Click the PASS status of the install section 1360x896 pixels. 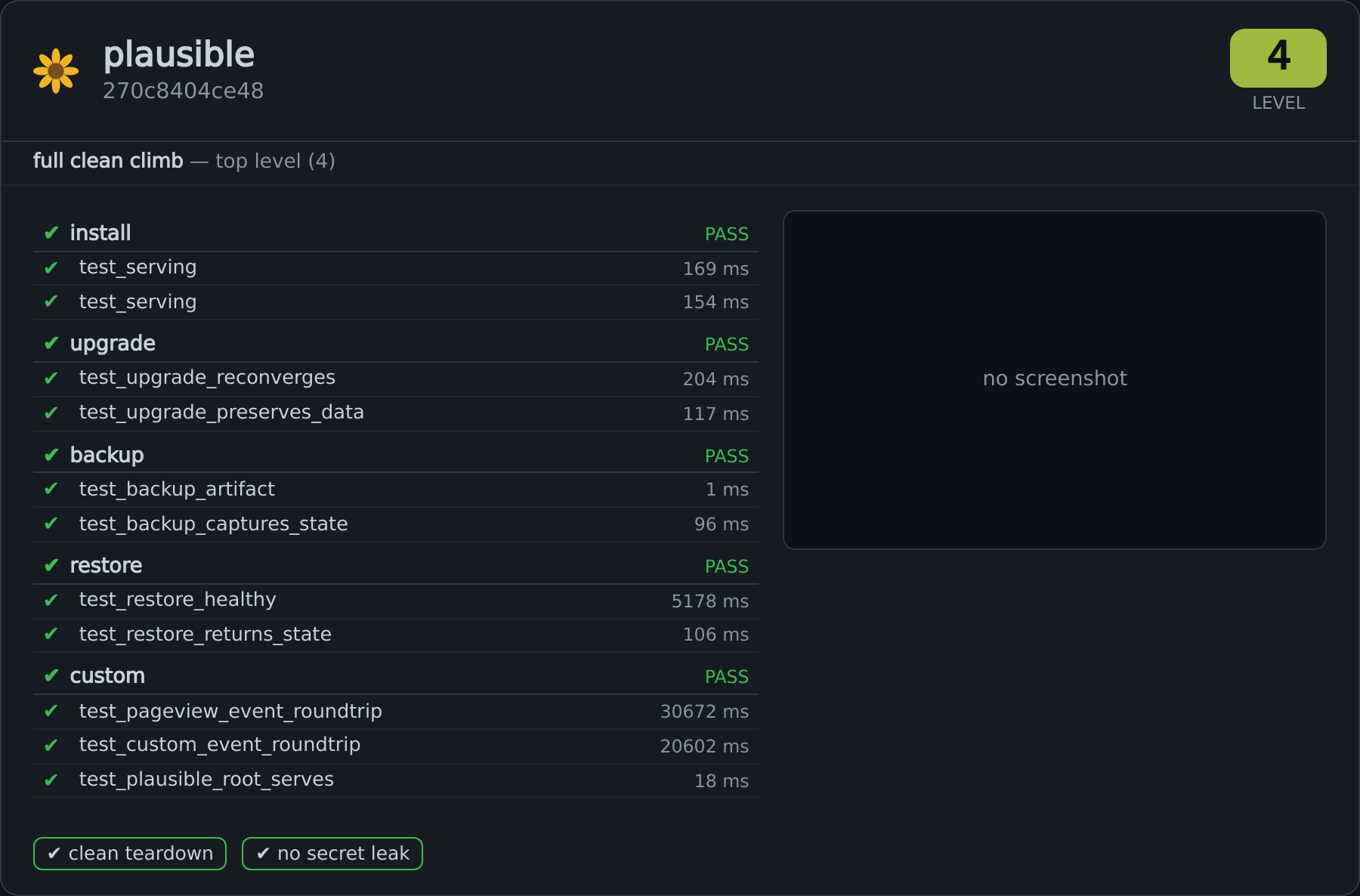[x=727, y=234]
